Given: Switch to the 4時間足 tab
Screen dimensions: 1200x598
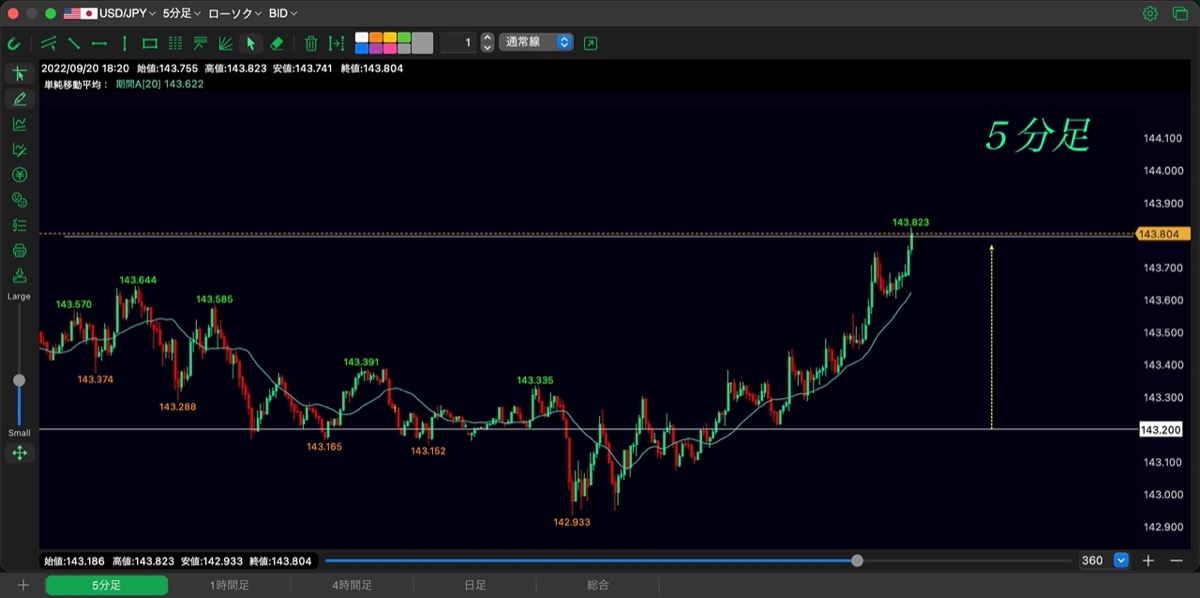Looking at the screenshot, I should click(x=352, y=585).
